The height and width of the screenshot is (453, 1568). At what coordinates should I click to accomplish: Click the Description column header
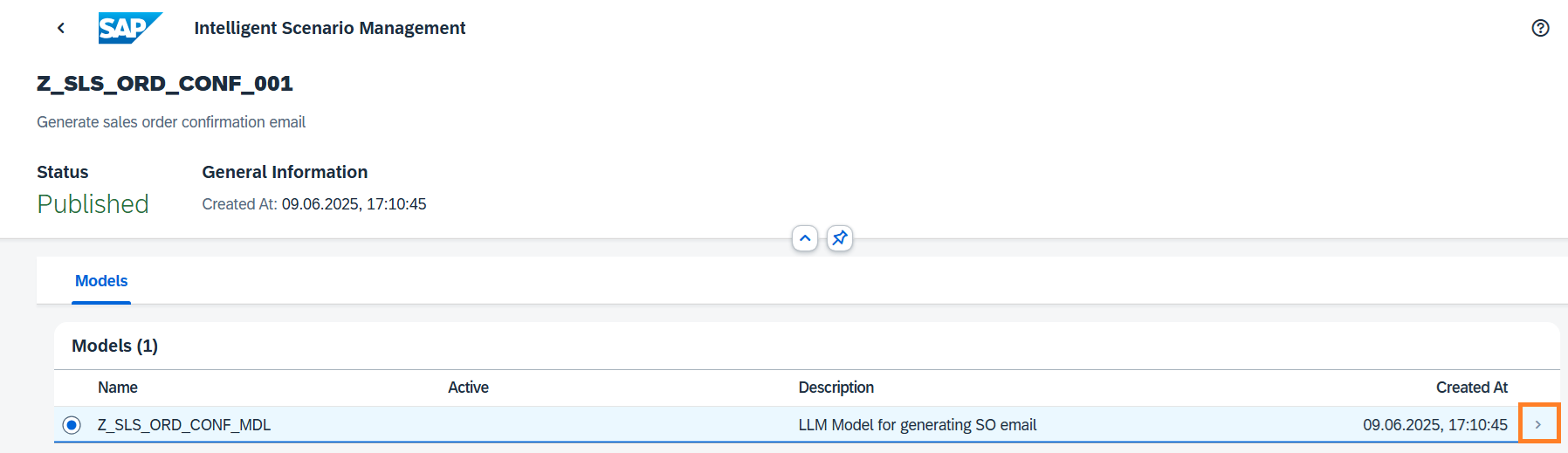836,388
